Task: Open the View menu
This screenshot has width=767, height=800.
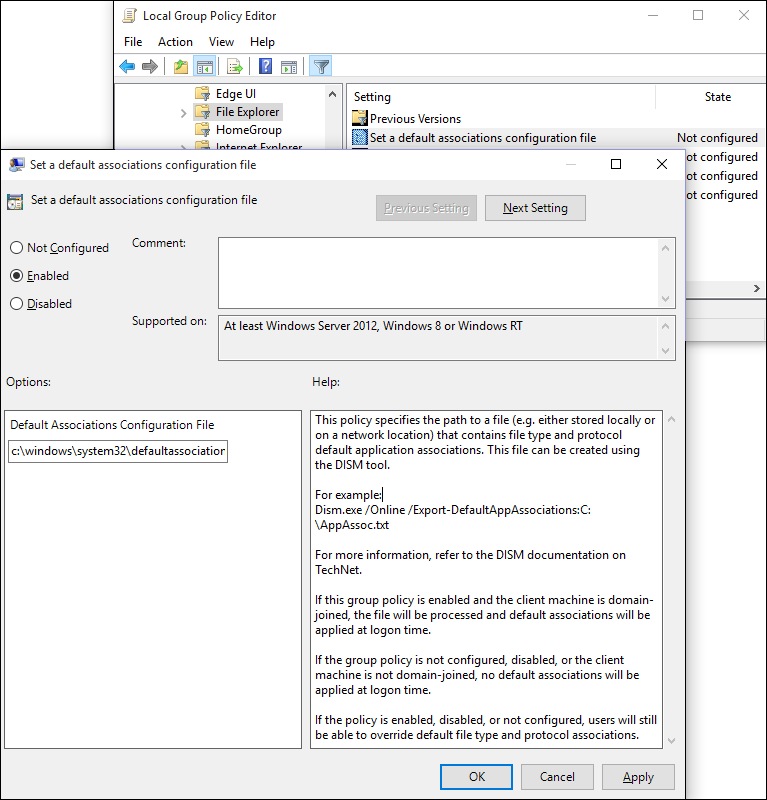Action: click(x=221, y=42)
